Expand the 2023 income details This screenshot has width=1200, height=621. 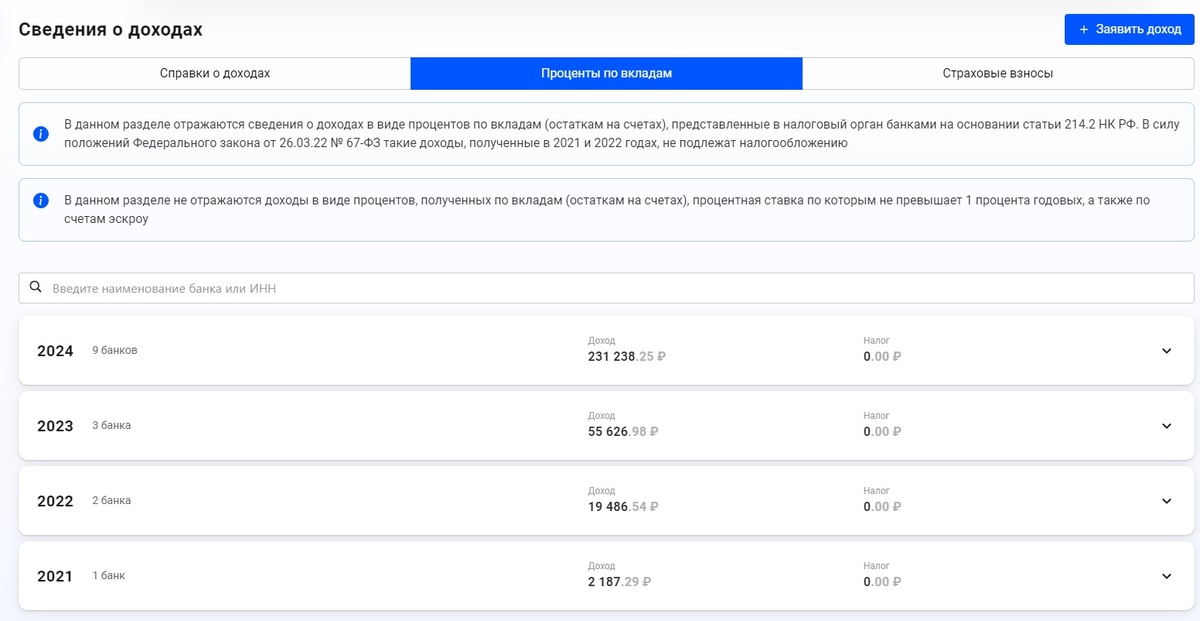tap(600, 426)
